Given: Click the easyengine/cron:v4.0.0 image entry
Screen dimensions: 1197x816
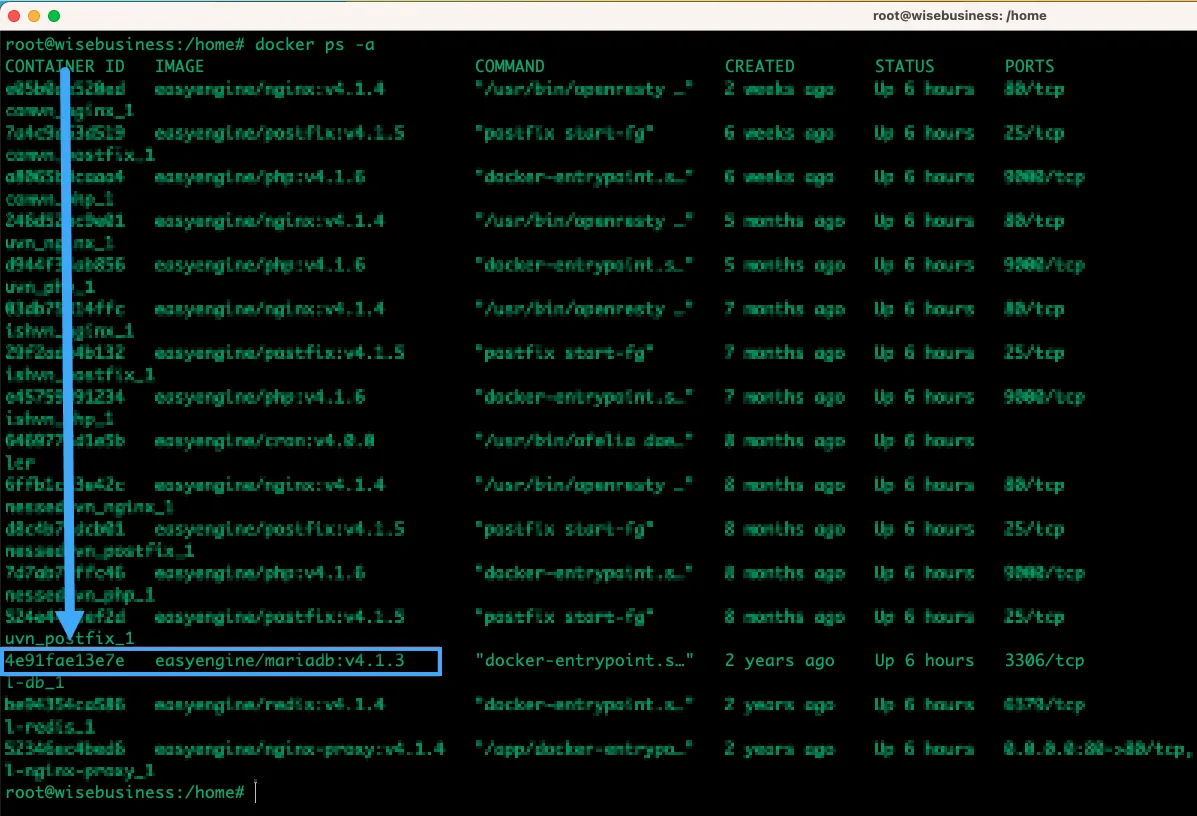Looking at the screenshot, I should point(264,441).
